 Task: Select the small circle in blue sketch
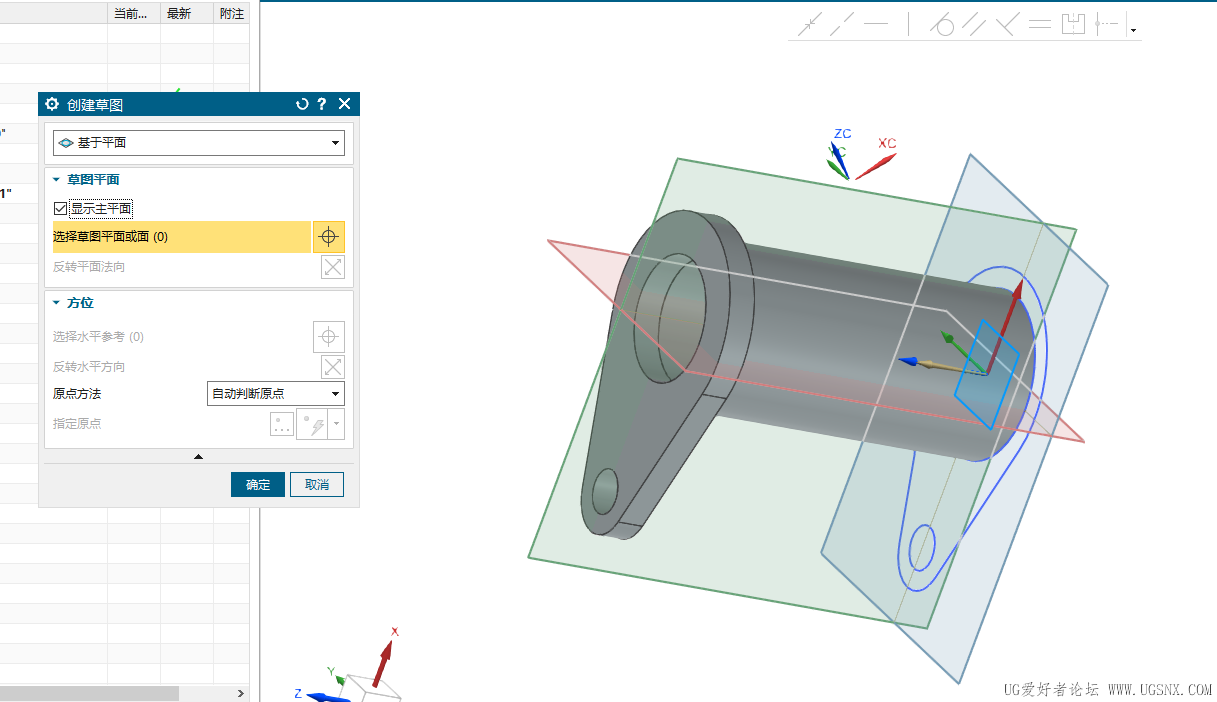pyautogui.click(x=921, y=548)
